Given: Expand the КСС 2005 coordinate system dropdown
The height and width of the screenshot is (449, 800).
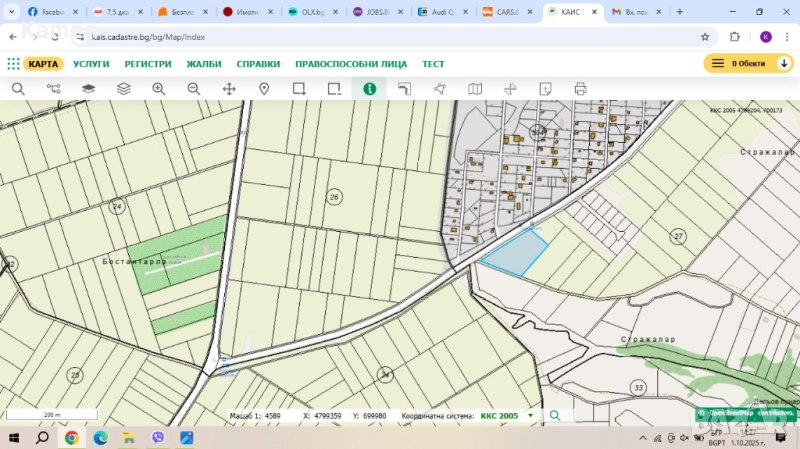Looking at the screenshot, I should click(530, 415).
